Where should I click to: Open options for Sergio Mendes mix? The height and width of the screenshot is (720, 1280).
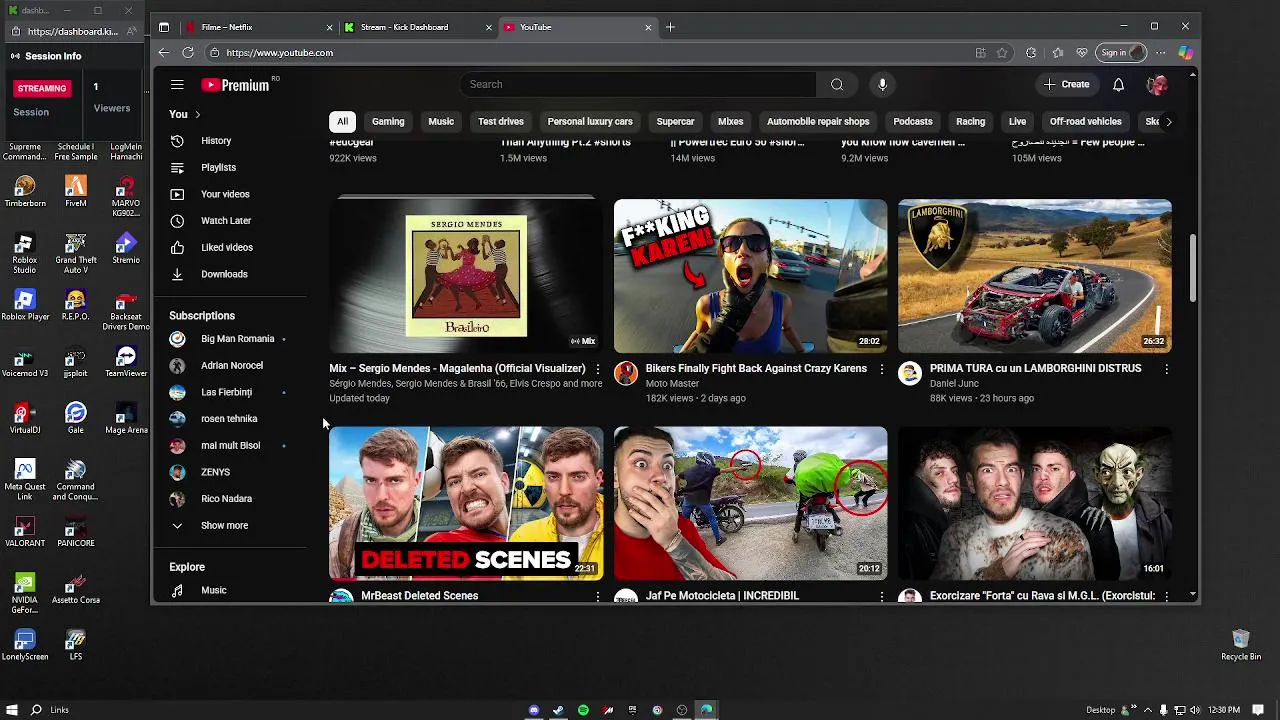(598, 369)
